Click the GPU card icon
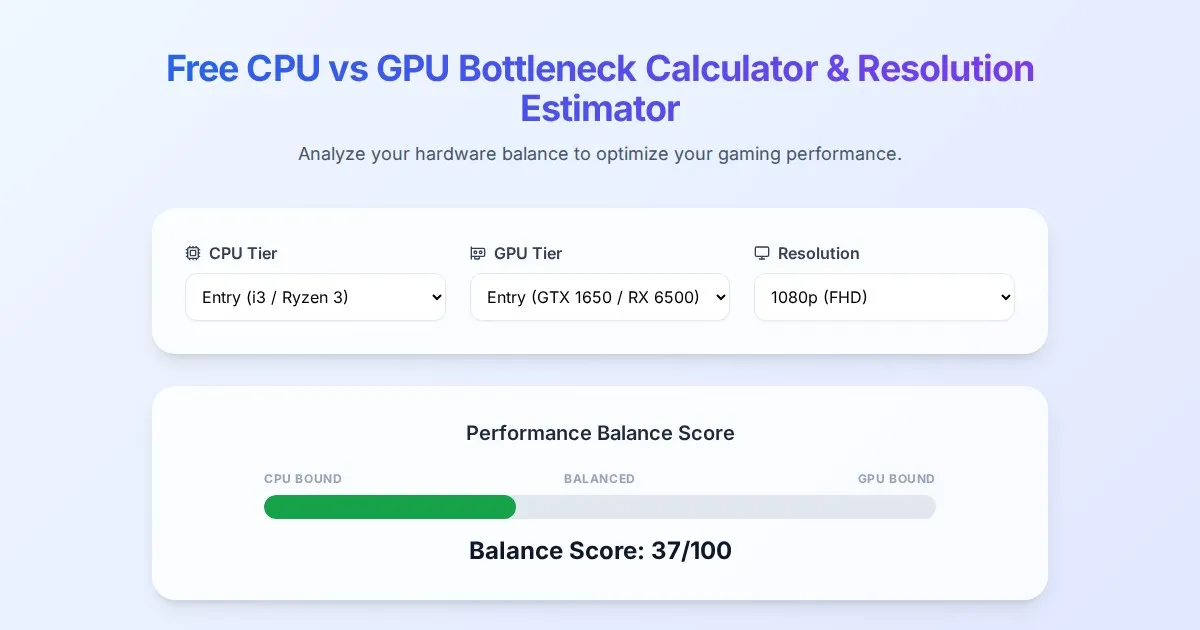This screenshot has width=1200, height=630. (478, 253)
